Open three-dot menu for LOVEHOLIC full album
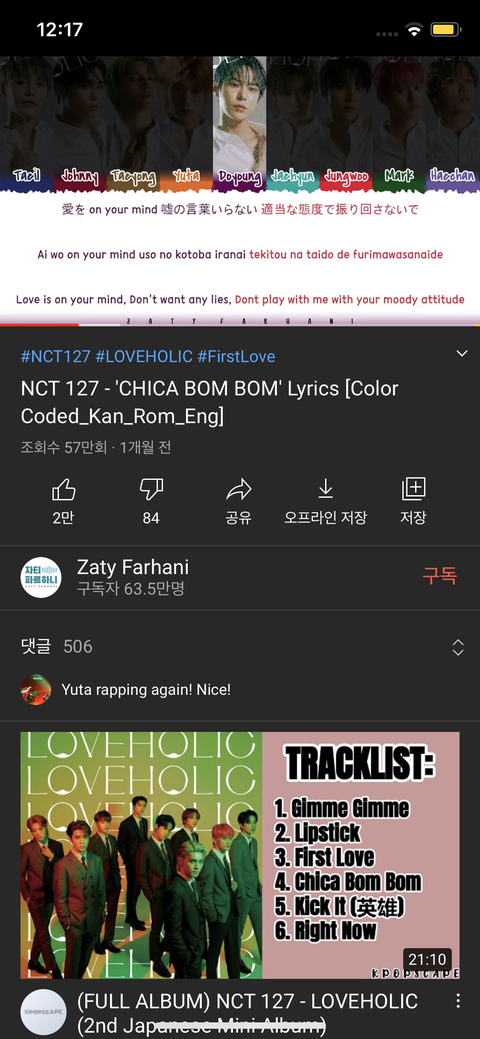This screenshot has height=1039, width=480. point(457,1001)
